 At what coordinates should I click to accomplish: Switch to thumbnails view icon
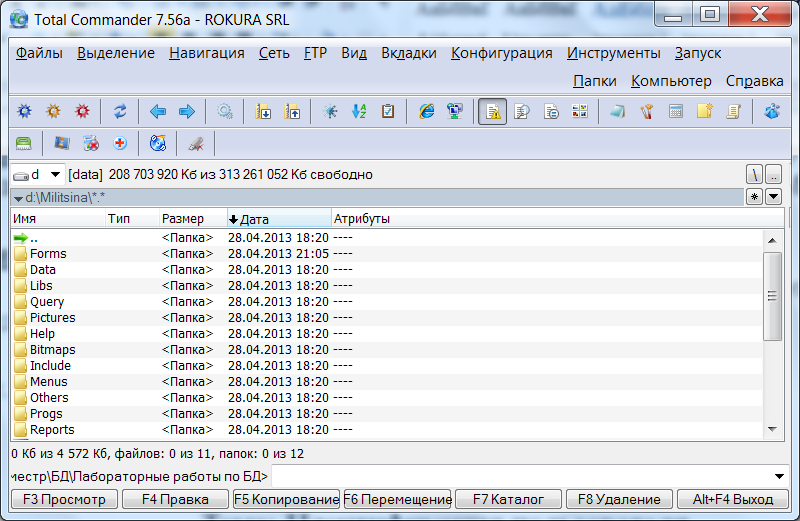click(580, 111)
